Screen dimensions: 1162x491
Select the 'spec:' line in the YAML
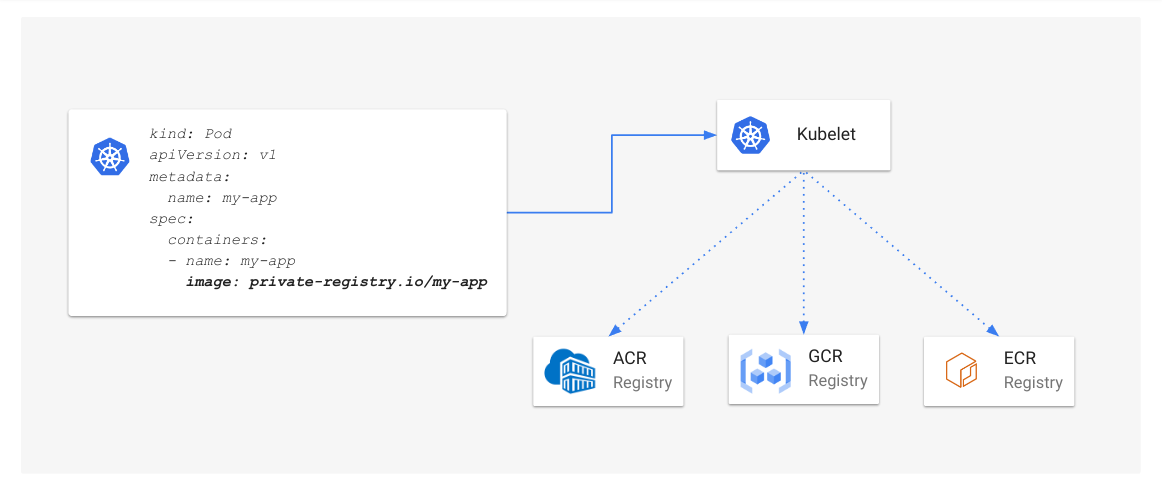(171, 218)
